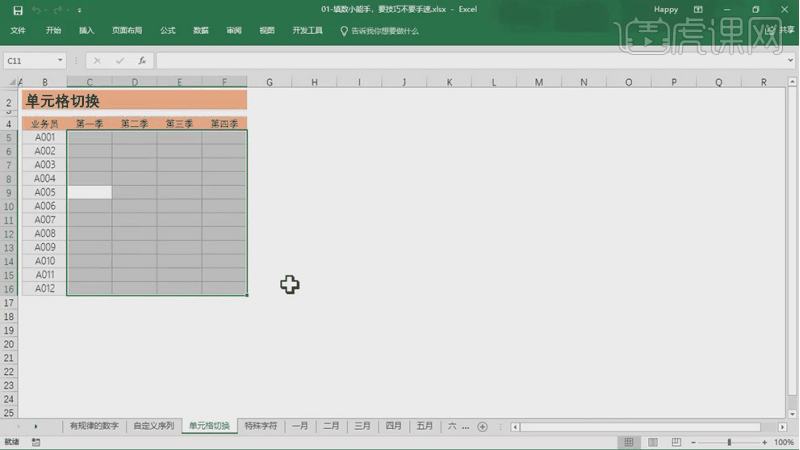Expand the formula bar chevron
Viewport: 800px width, 450px height.
(790, 60)
